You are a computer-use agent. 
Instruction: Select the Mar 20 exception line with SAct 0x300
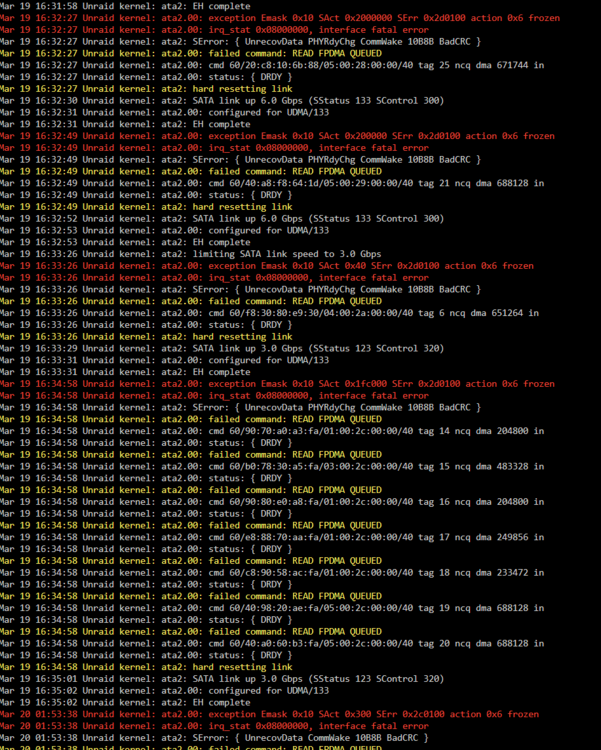[x=269, y=714]
